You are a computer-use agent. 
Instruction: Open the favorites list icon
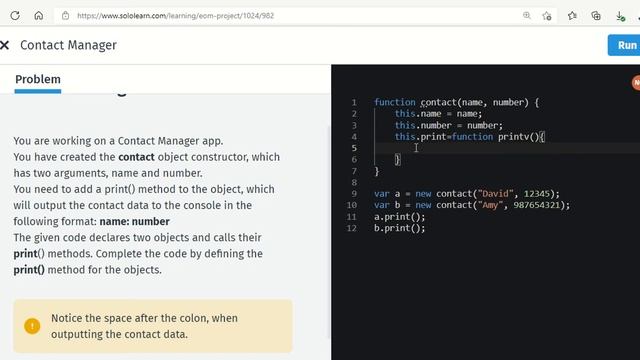point(572,16)
